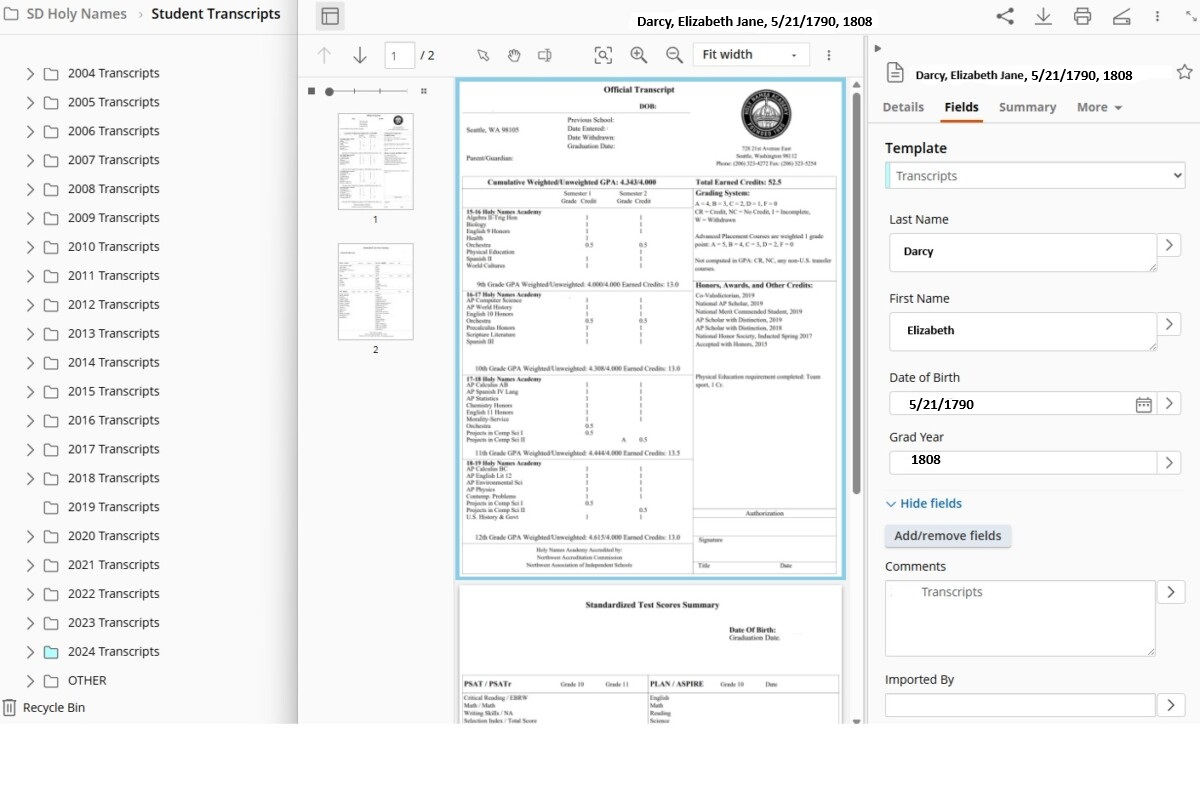The width and height of the screenshot is (1200, 791).
Task: Expand the 2010 Transcripts folder
Action: coord(30,247)
